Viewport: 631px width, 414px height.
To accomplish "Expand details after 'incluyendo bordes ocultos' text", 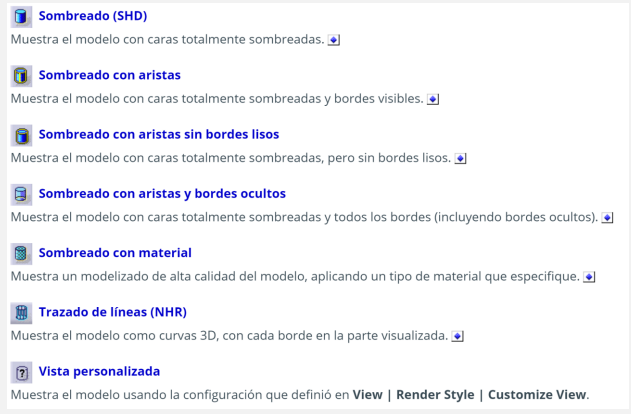I will click(x=606, y=217).
